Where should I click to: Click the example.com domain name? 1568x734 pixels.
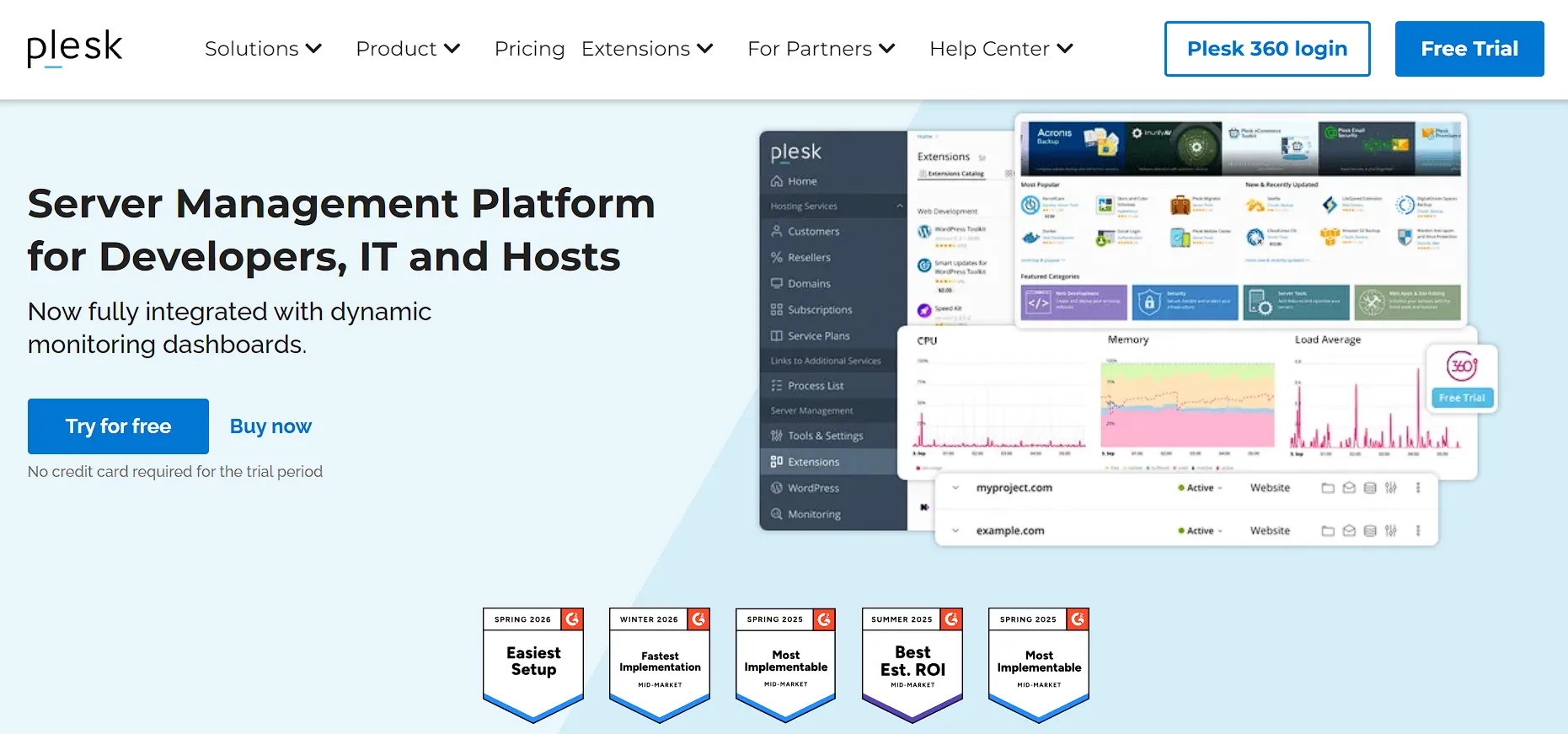click(x=1010, y=531)
